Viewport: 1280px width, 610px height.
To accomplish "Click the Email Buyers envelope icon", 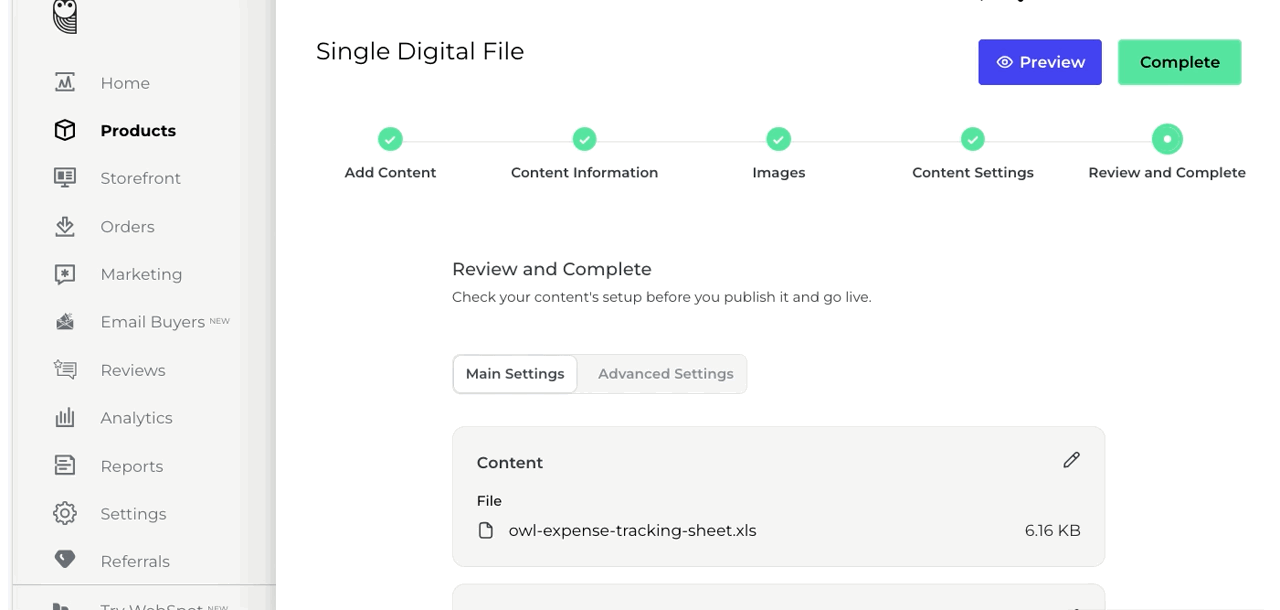I will coord(65,322).
